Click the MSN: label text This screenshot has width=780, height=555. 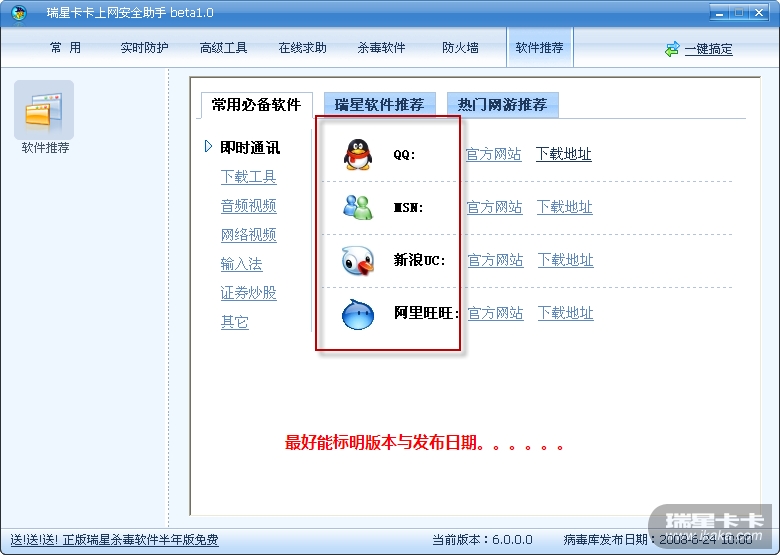pyautogui.click(x=408, y=207)
